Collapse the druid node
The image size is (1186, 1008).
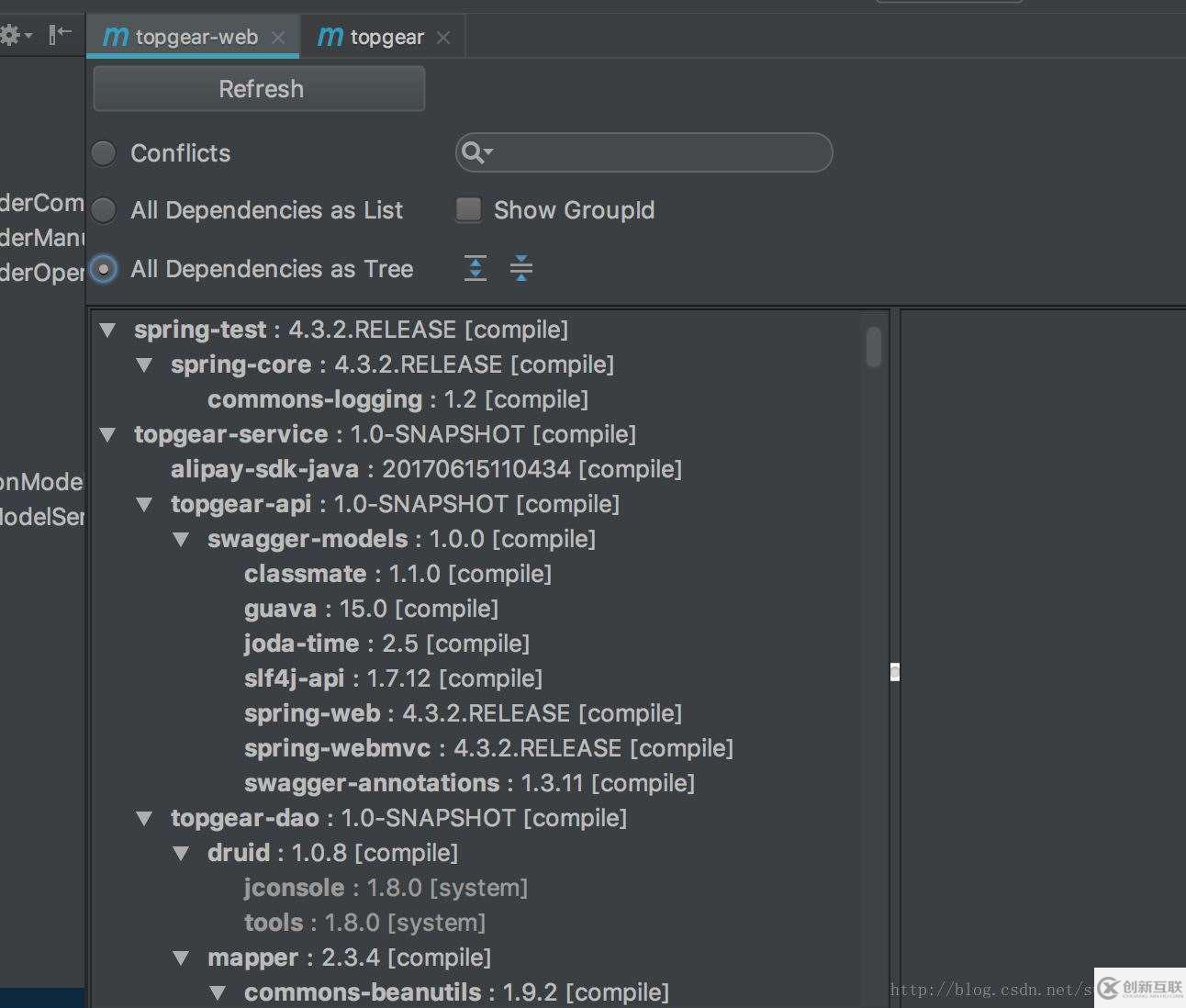[x=181, y=854]
